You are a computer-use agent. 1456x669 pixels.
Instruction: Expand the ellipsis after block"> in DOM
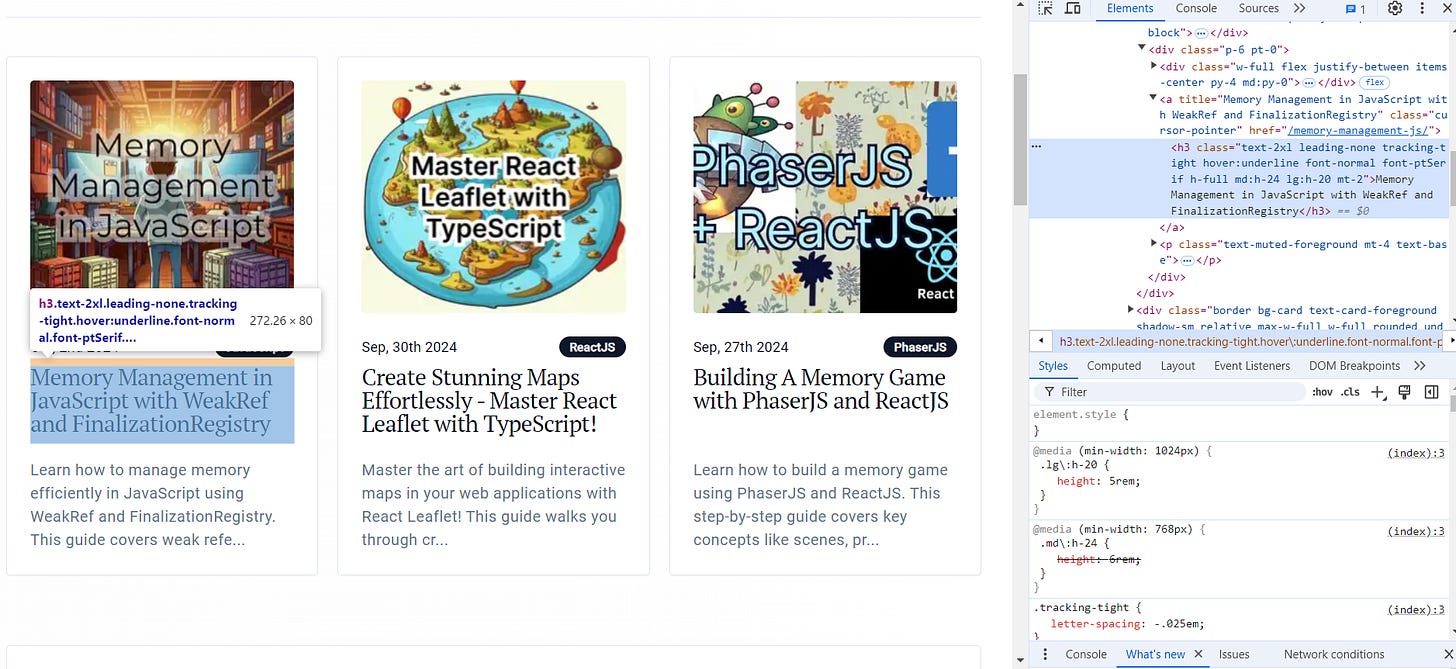point(1201,33)
